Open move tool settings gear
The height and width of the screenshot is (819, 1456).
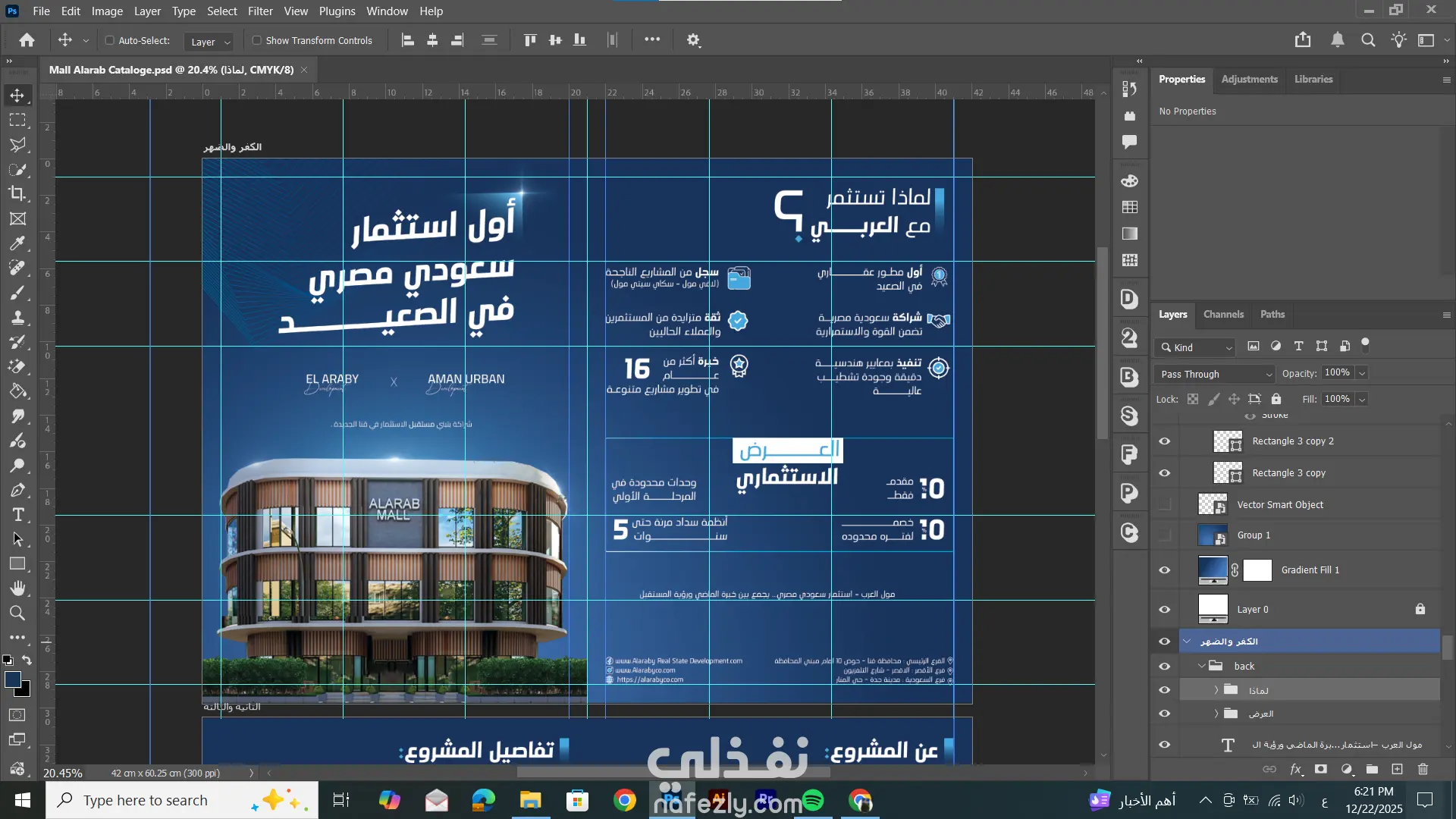[693, 40]
